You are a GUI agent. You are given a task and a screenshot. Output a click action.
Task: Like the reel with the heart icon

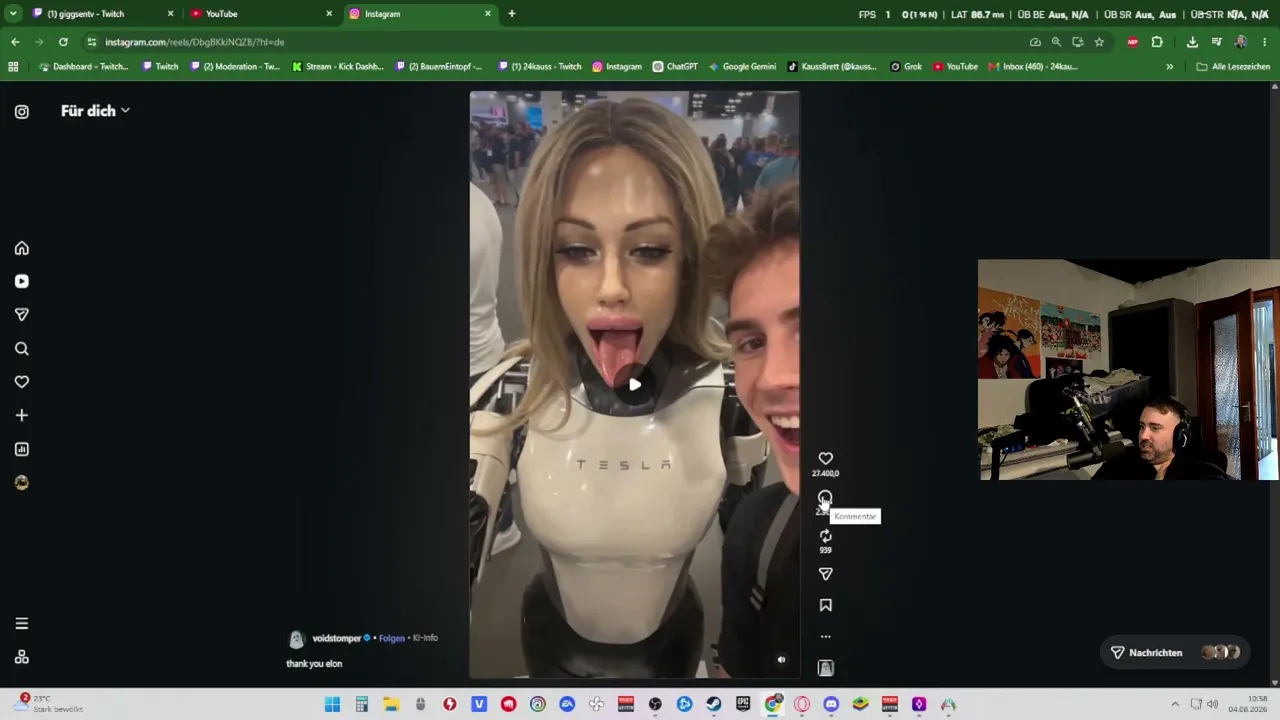[825, 459]
